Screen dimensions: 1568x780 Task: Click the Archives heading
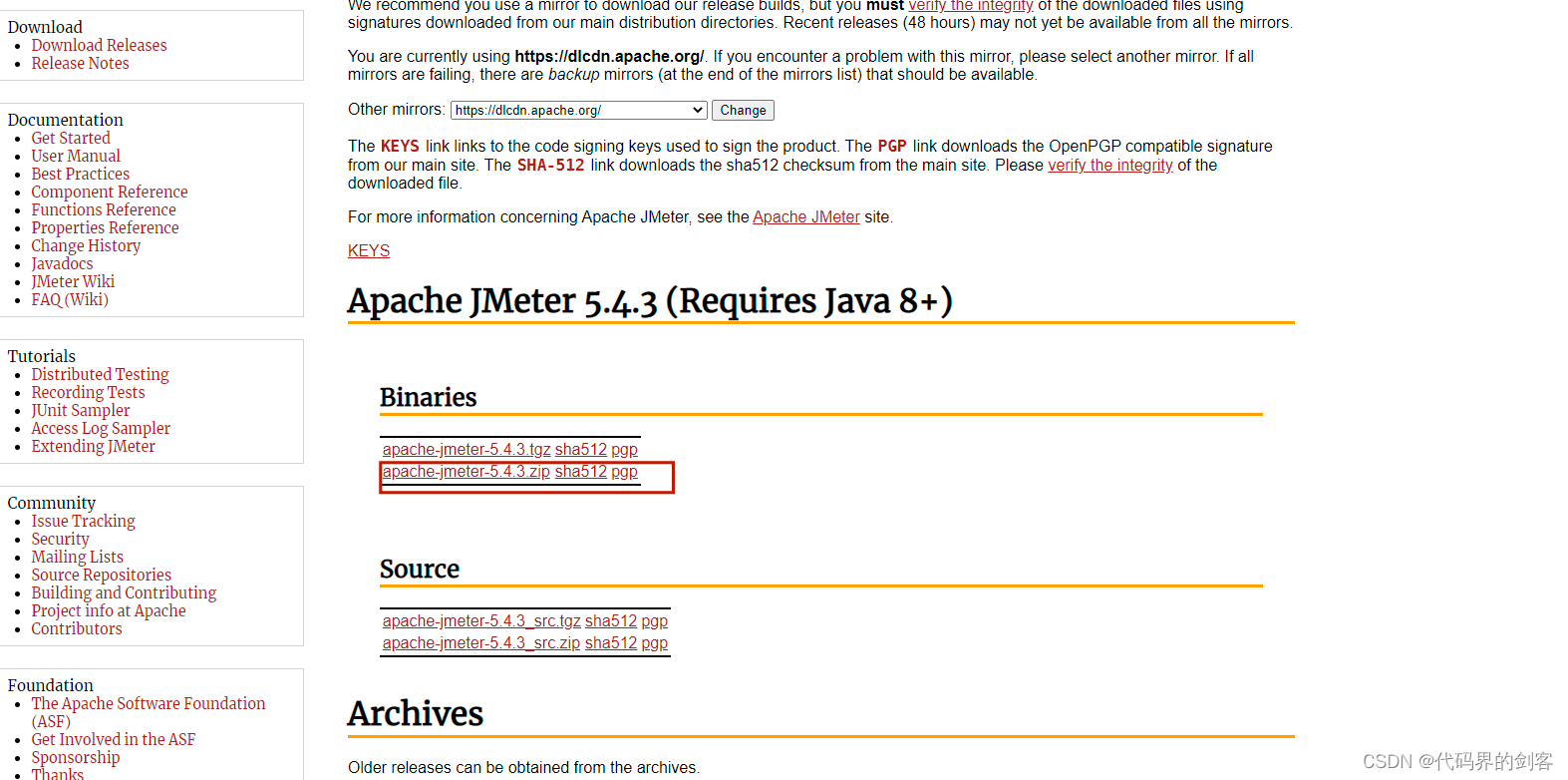click(x=416, y=713)
